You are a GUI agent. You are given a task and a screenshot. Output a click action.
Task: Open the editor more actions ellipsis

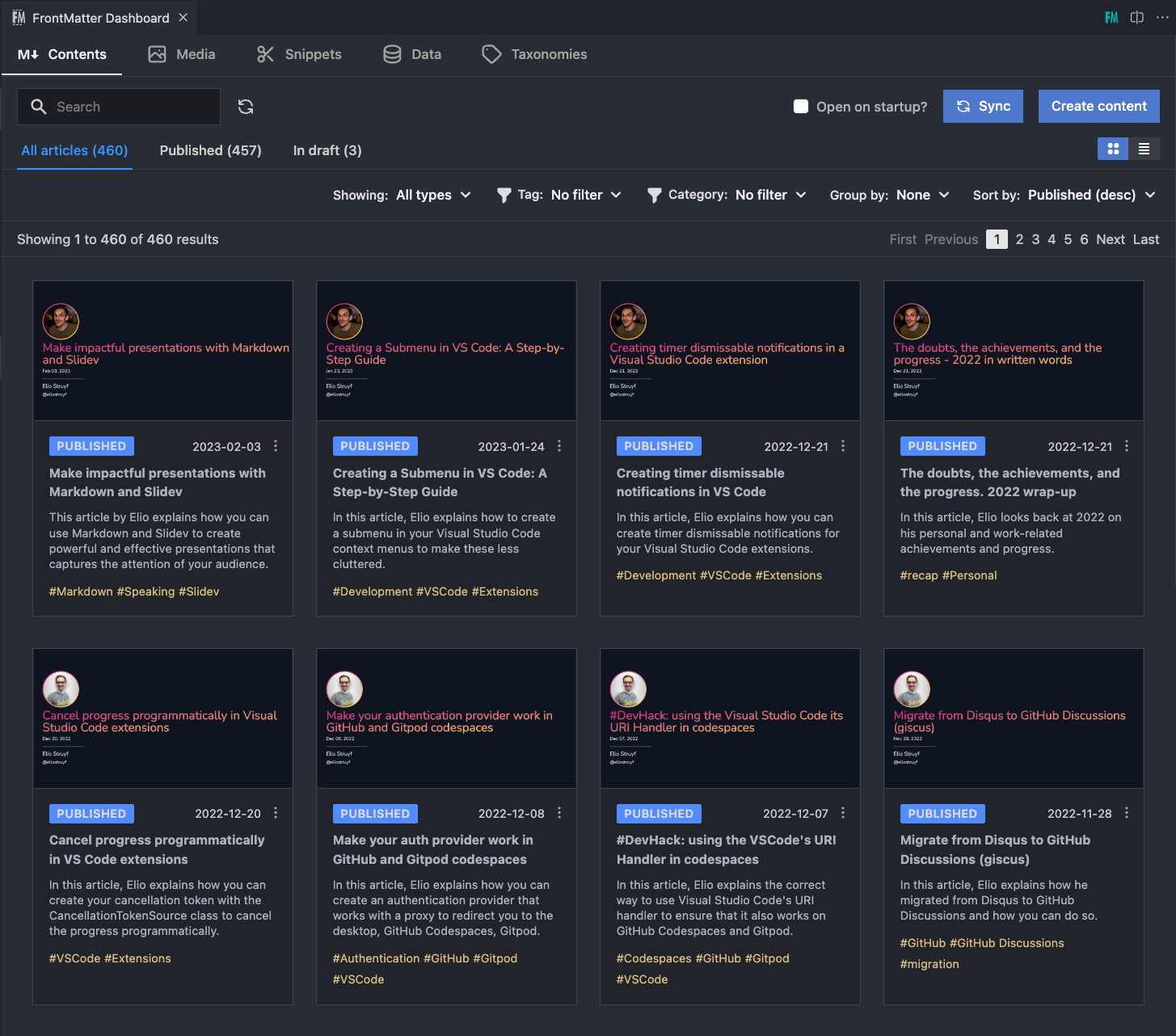pyautogui.click(x=1162, y=18)
